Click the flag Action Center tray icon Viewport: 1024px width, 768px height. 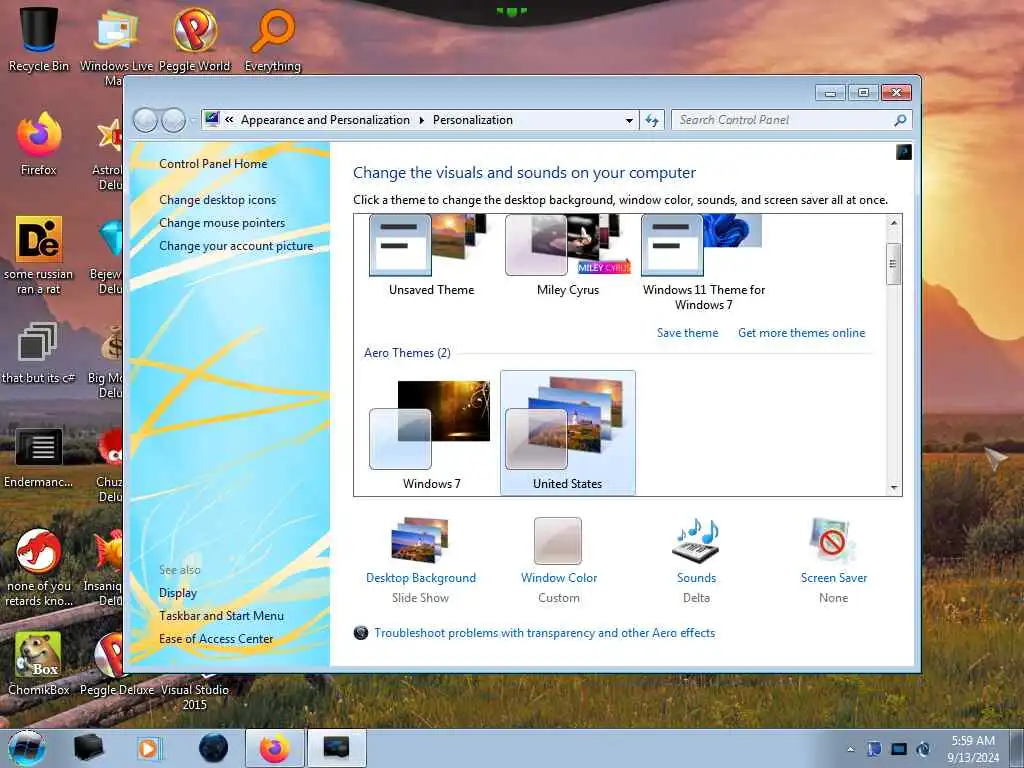point(874,750)
